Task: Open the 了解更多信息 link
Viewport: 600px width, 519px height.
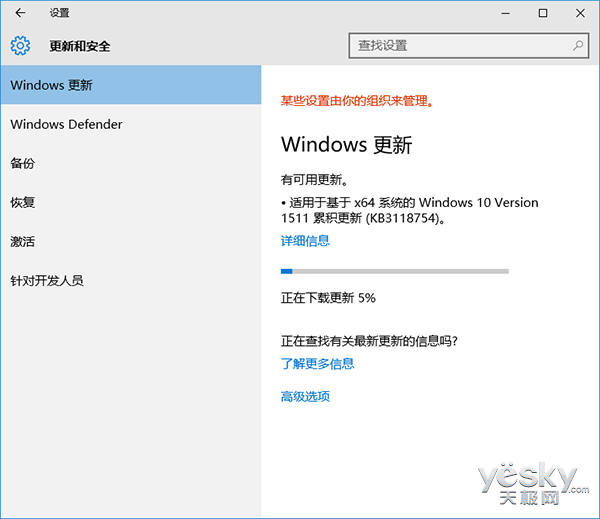Action: click(317, 364)
